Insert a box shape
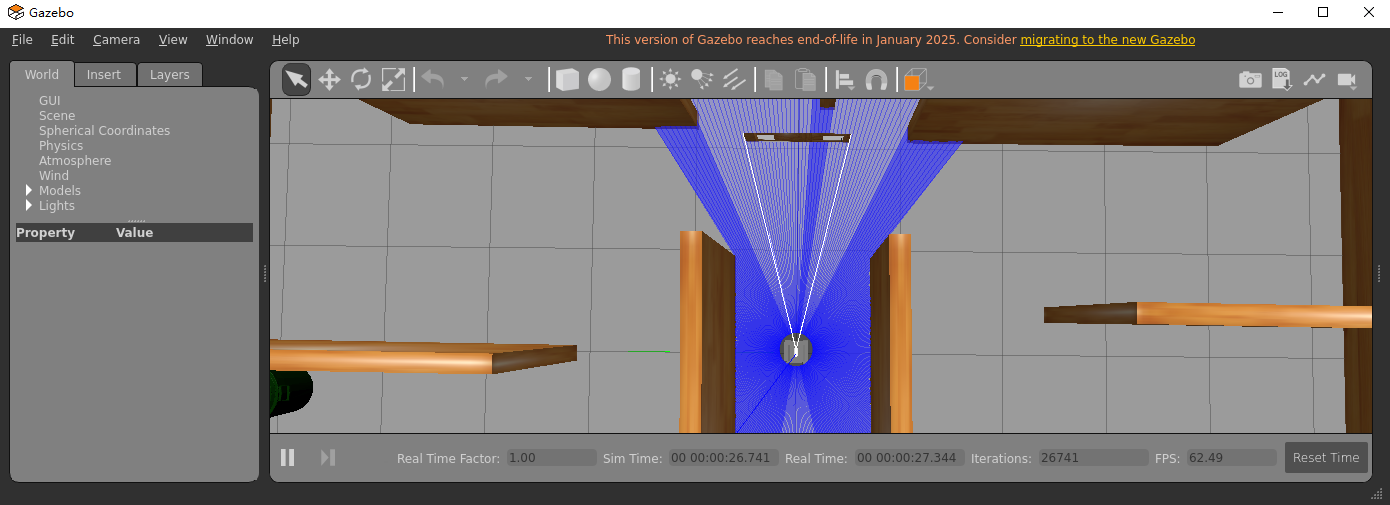Screen dimensions: 1390x505 point(567,80)
